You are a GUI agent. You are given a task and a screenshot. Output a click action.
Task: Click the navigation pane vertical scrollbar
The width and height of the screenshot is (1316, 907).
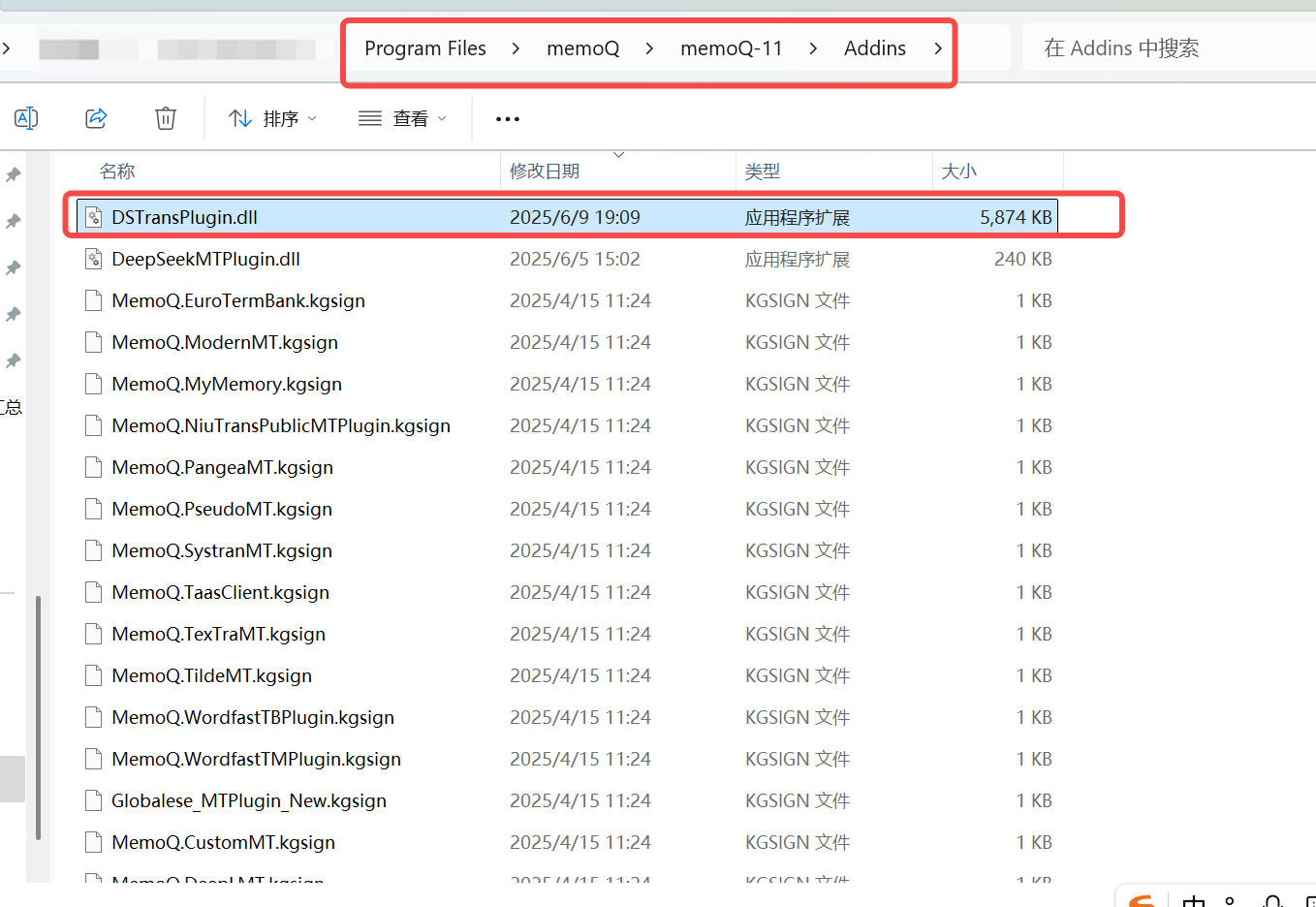(x=38, y=717)
